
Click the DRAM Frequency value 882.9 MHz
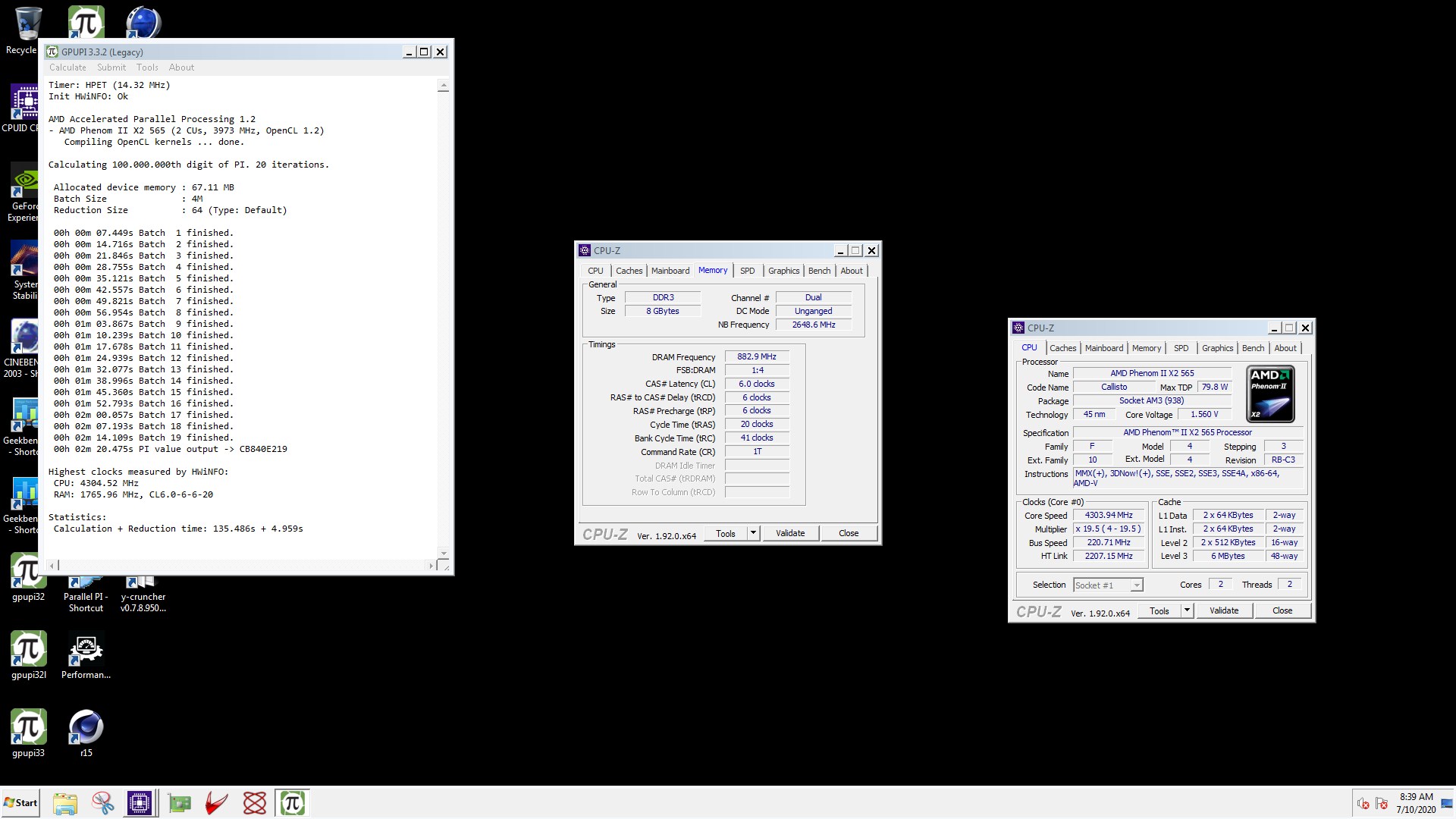pos(757,356)
